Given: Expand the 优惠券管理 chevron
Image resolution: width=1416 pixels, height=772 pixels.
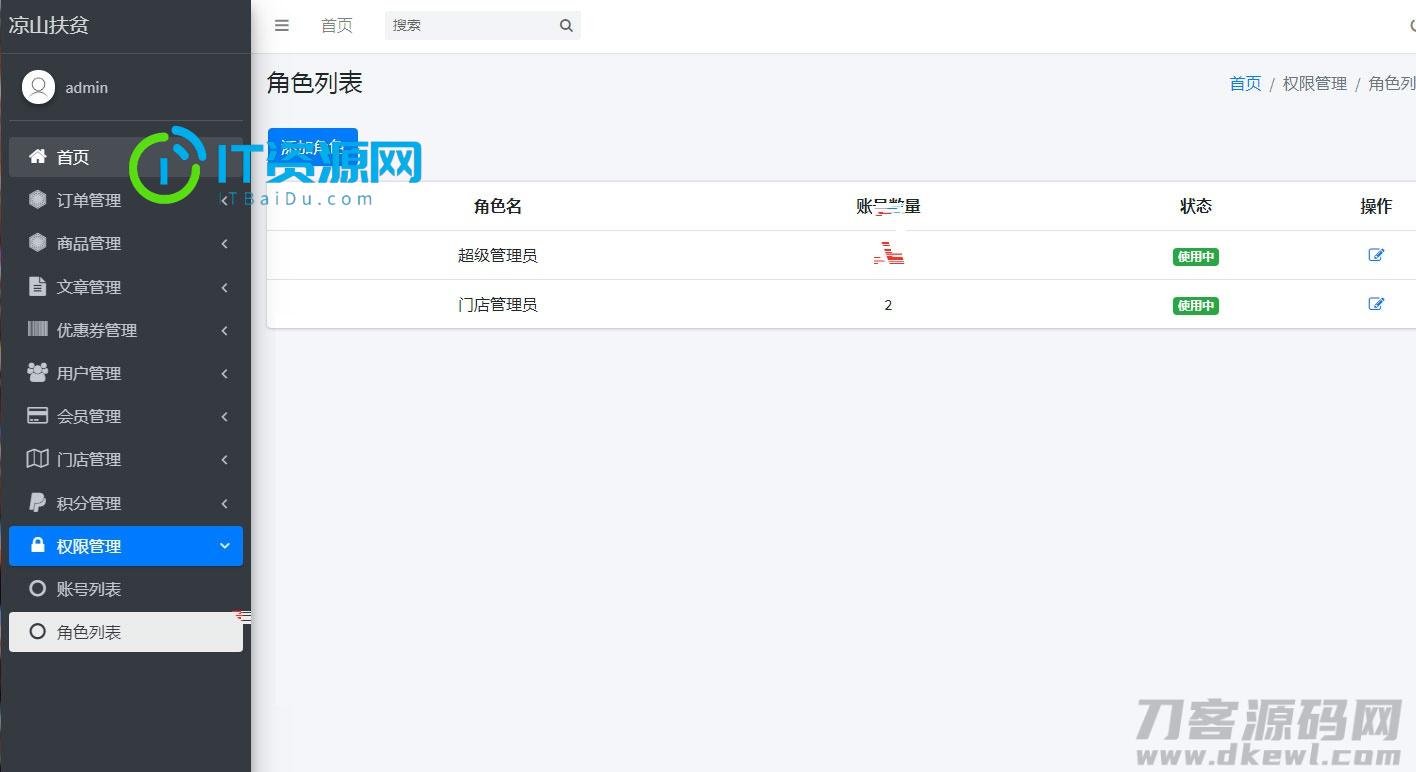Looking at the screenshot, I should [x=225, y=330].
